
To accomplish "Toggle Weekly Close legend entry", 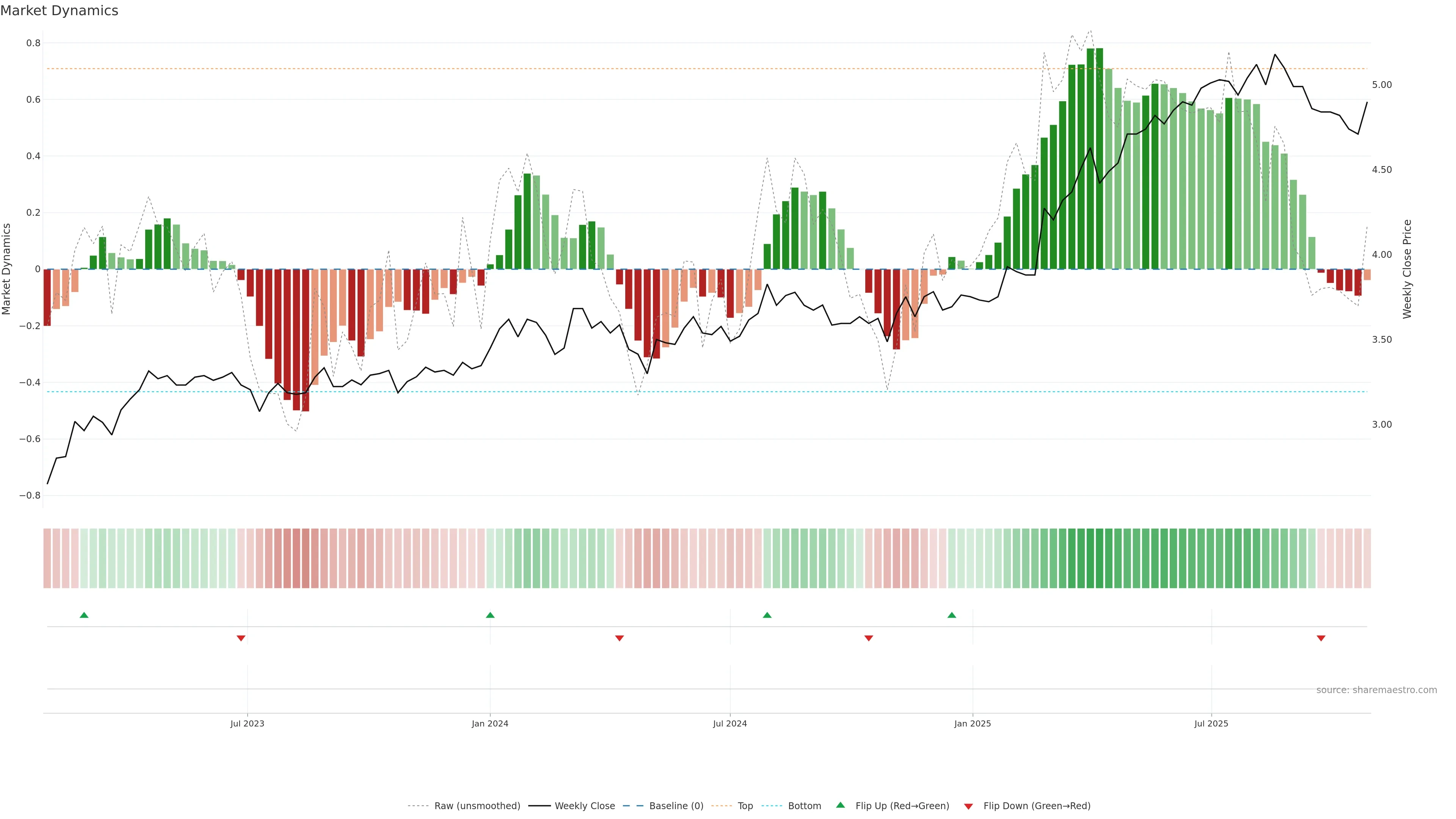I will coord(584,806).
